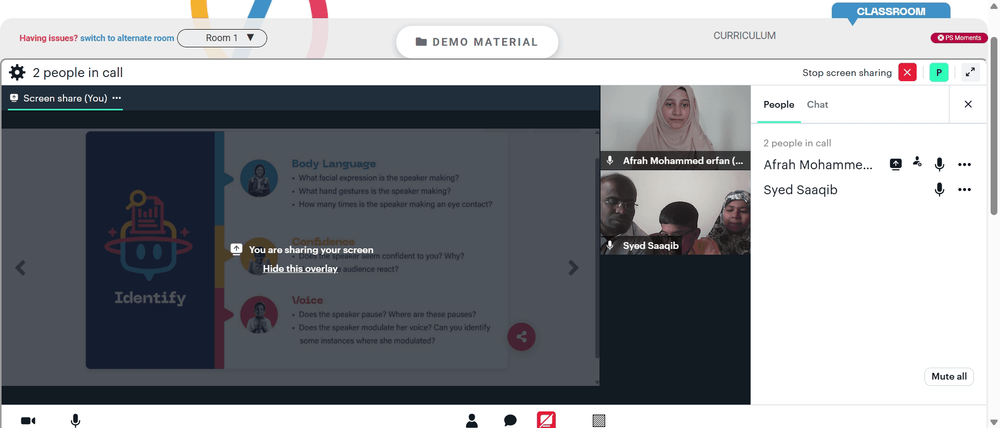Click switch to alternate room link
Image resolution: width=1000 pixels, height=428 pixels.
click(x=127, y=38)
